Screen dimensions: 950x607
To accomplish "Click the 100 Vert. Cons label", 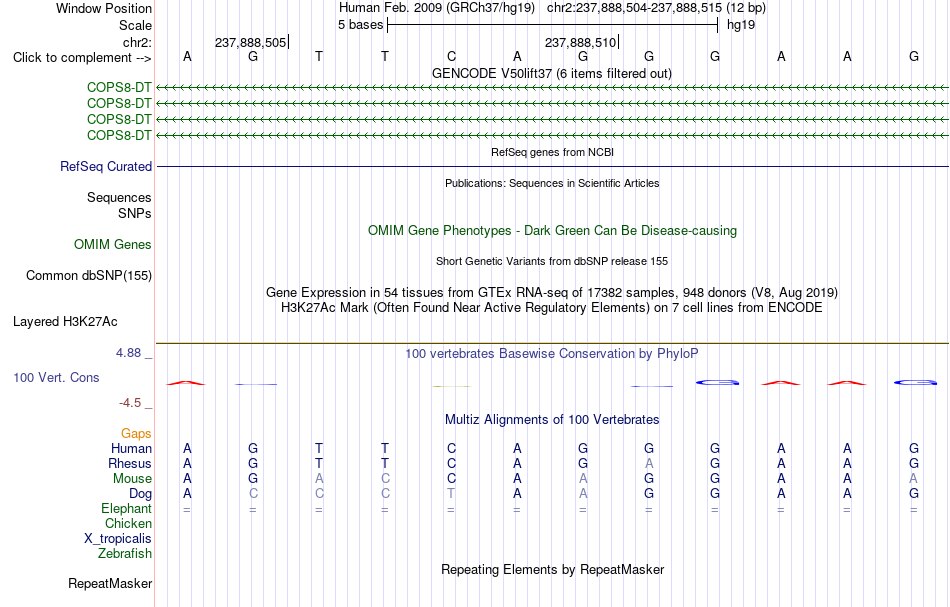I will (x=56, y=377).
